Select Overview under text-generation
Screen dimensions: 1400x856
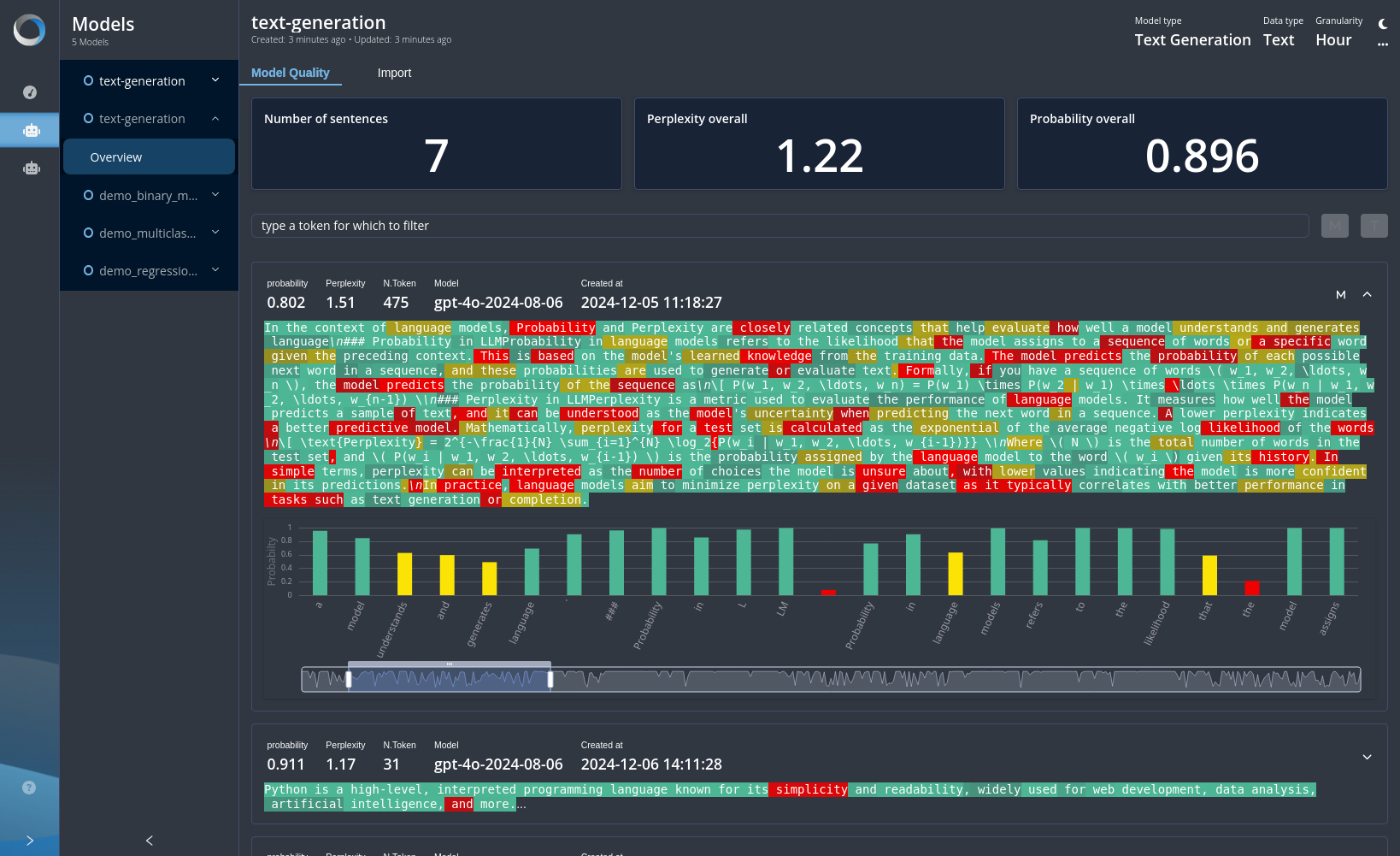click(149, 156)
